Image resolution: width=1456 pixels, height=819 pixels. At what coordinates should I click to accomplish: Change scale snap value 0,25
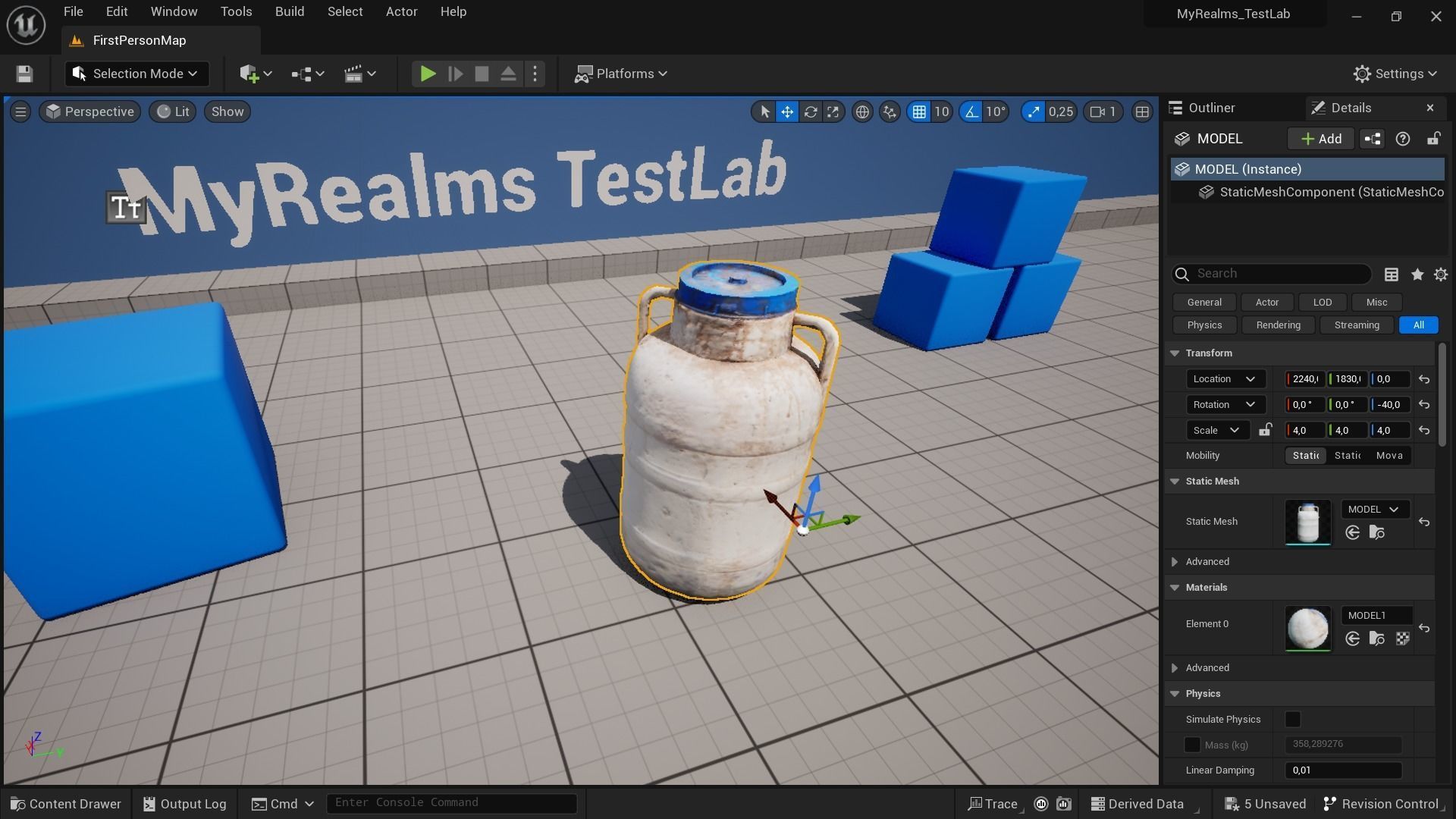coord(1061,112)
